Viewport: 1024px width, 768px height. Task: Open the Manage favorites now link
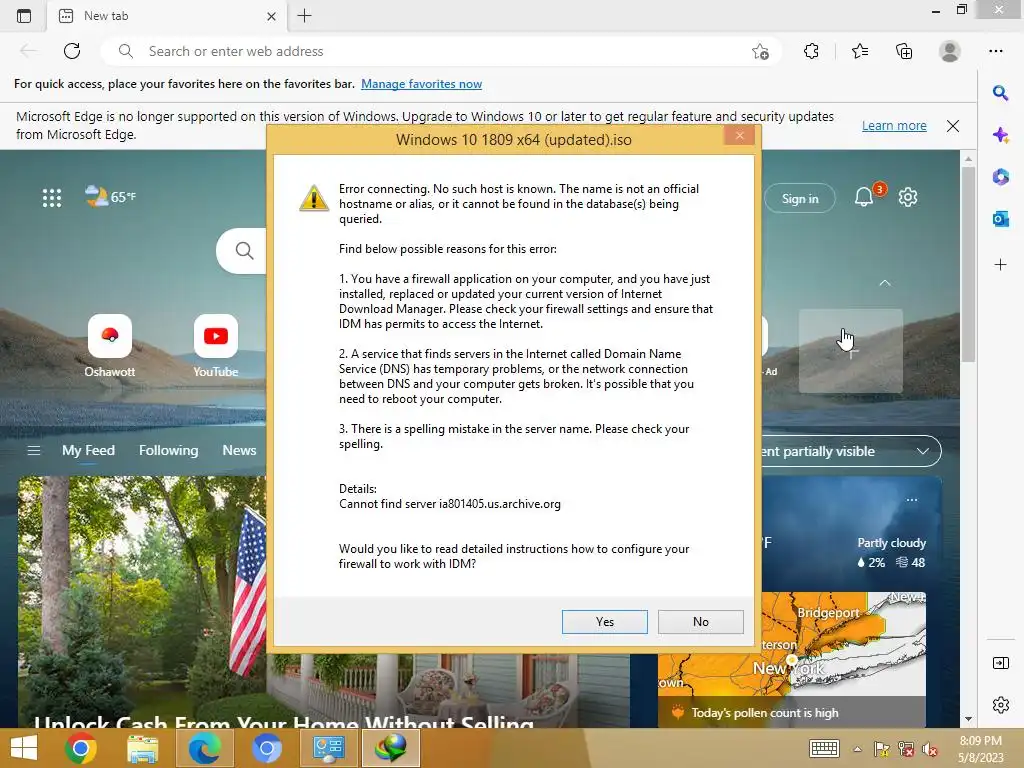[421, 84]
